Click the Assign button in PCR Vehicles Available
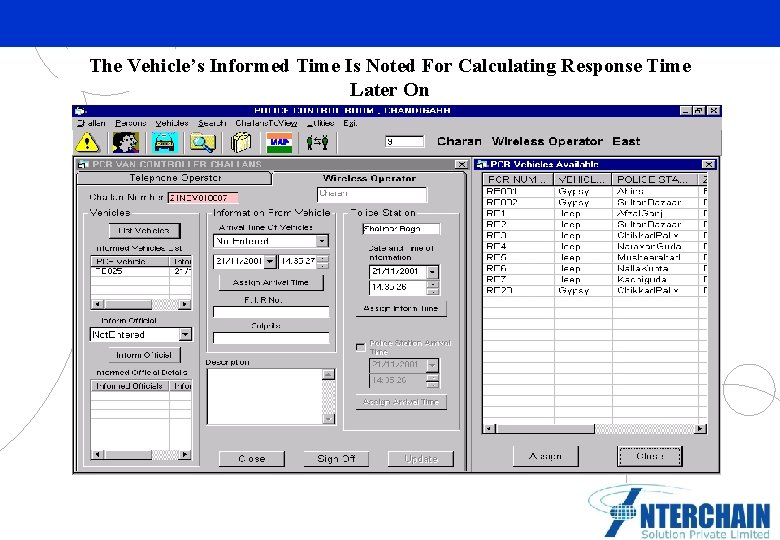Image resolution: width=780 pixels, height=540 pixels. tap(546, 456)
